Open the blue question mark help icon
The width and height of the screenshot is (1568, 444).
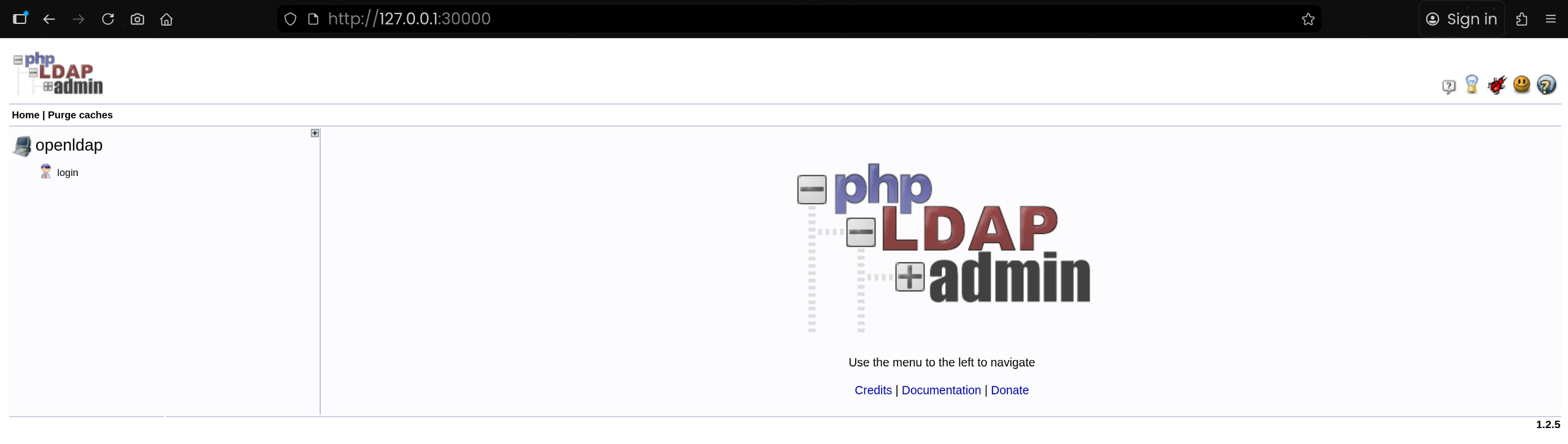1547,85
